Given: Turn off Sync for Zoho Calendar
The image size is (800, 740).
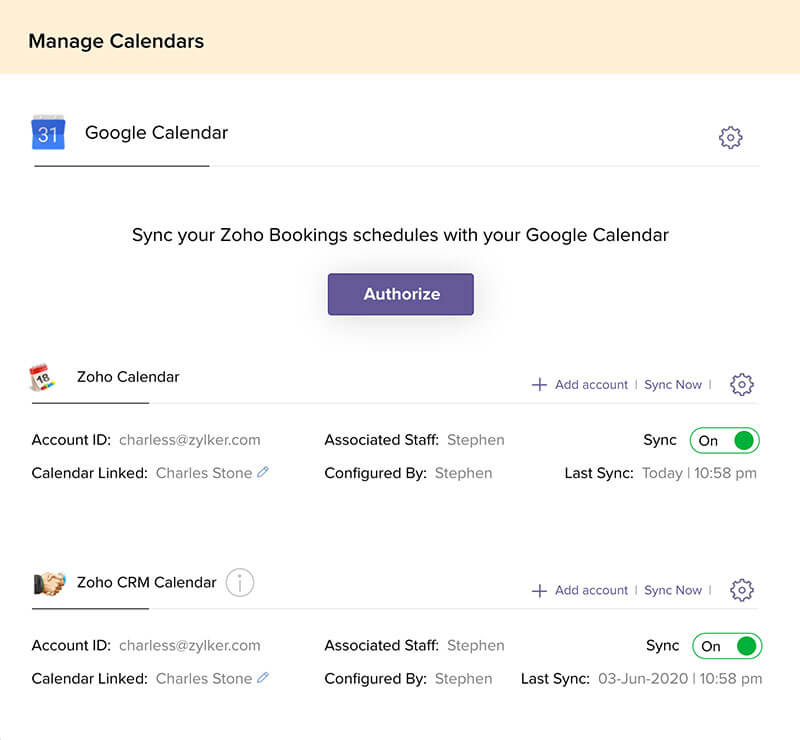Looking at the screenshot, I should click(x=725, y=440).
